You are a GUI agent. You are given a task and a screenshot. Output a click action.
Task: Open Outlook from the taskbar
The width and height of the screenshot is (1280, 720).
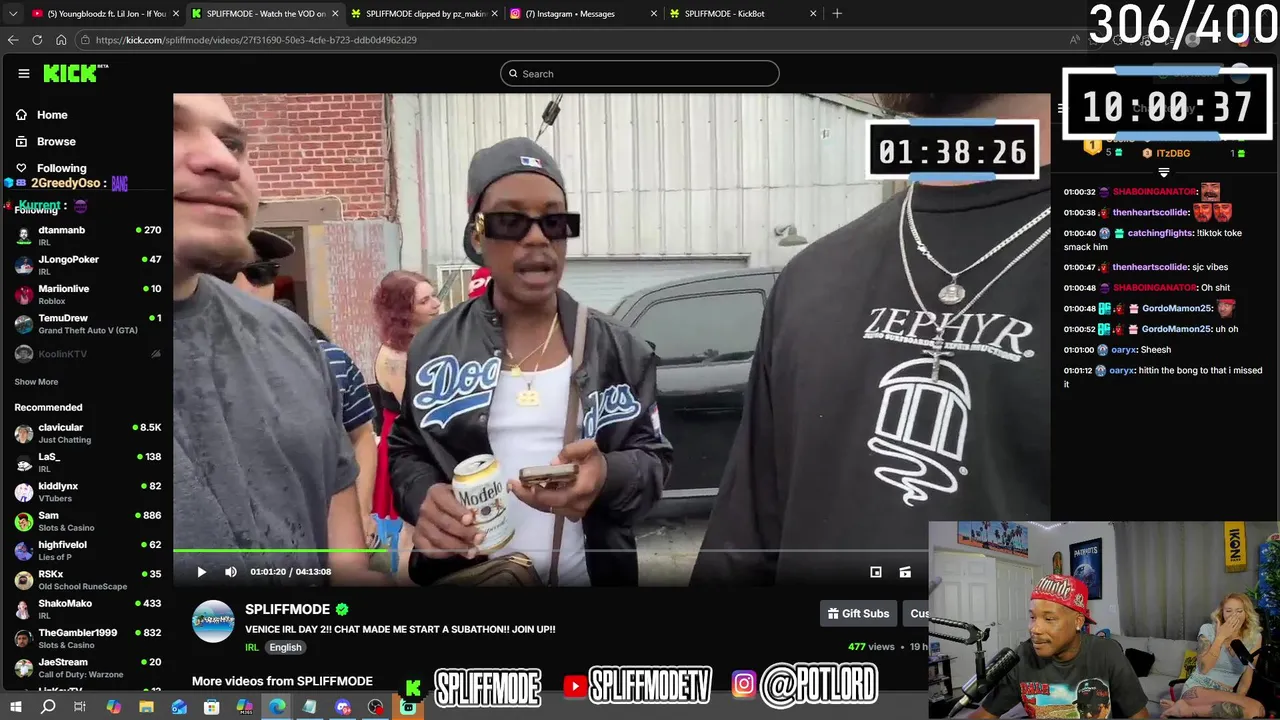pyautogui.click(x=179, y=707)
